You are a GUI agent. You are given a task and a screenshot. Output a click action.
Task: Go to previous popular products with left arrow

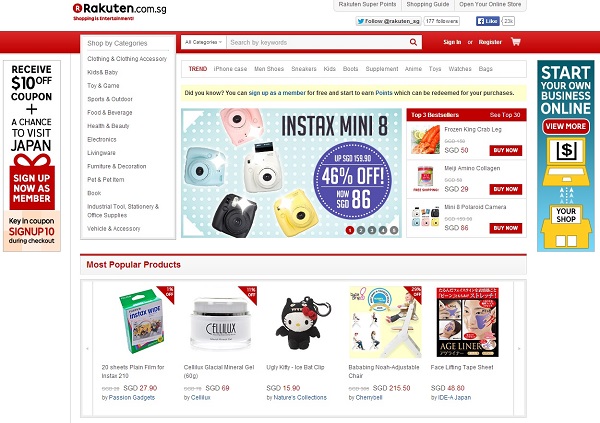point(87,348)
